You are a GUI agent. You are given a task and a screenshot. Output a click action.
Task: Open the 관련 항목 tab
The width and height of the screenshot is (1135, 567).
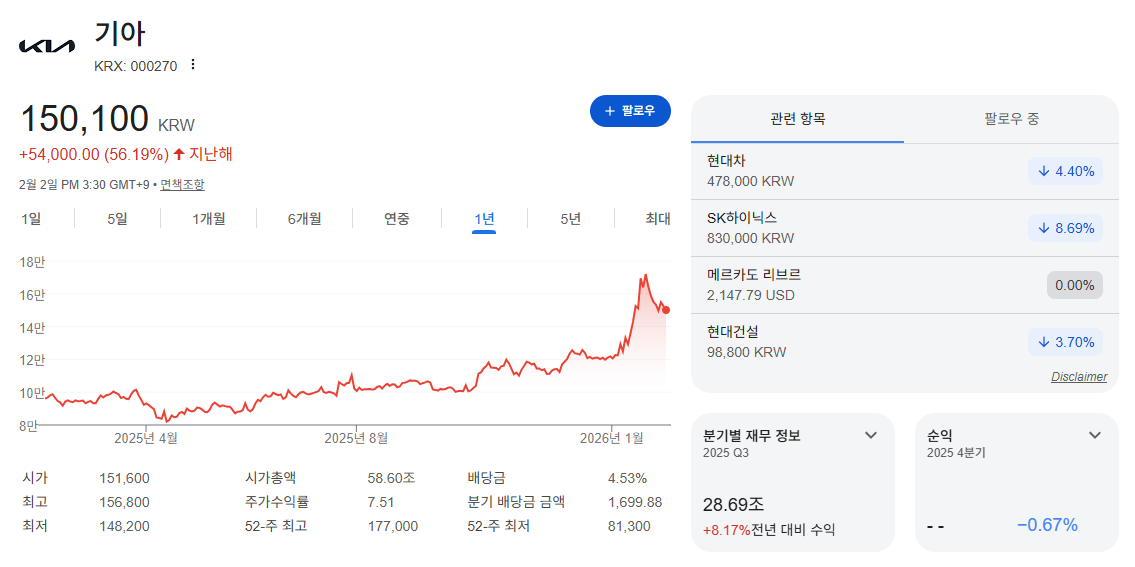pos(798,119)
